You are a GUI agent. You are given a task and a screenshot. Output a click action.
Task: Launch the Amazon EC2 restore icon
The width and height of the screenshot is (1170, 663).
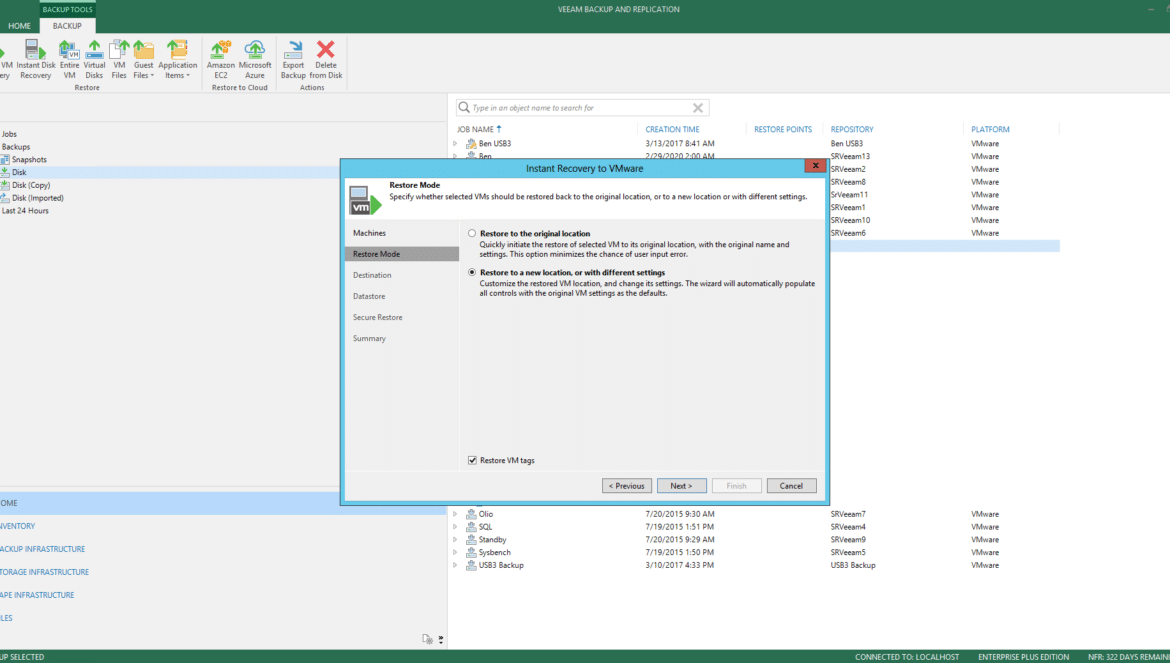[221, 50]
